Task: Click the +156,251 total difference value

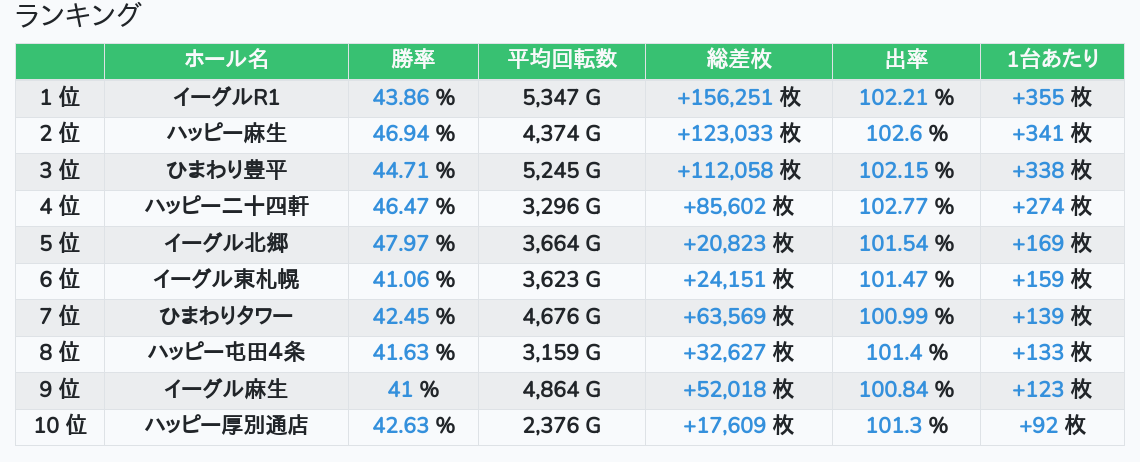Action: (x=725, y=98)
